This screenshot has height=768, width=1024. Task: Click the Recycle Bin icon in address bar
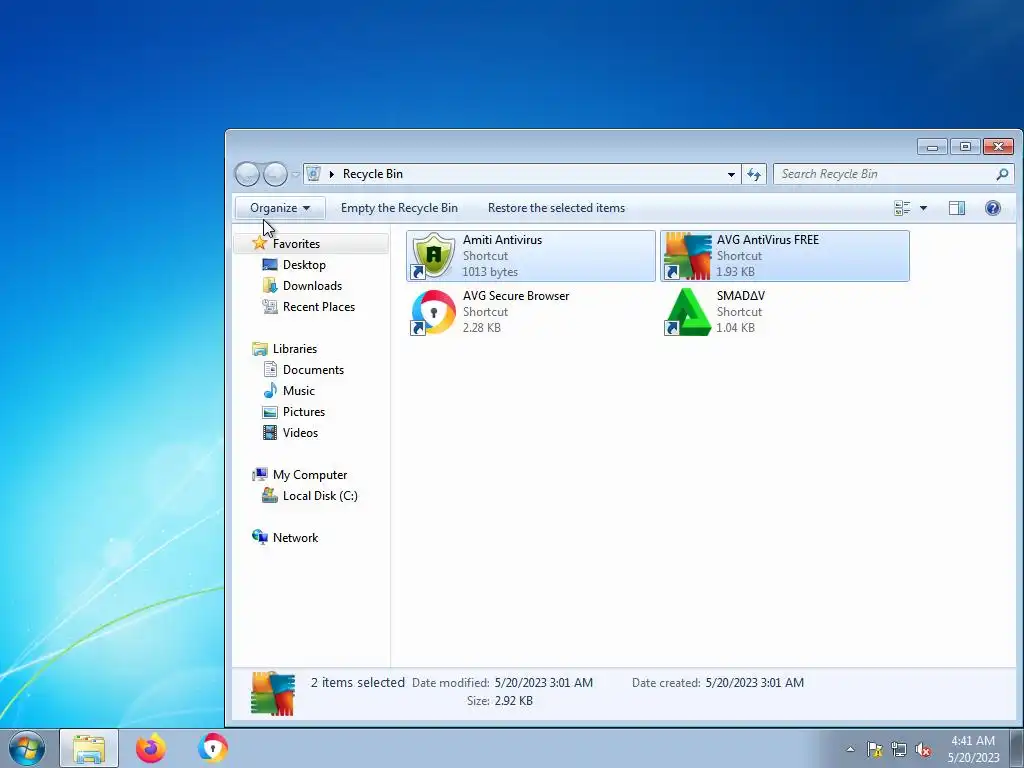(313, 174)
